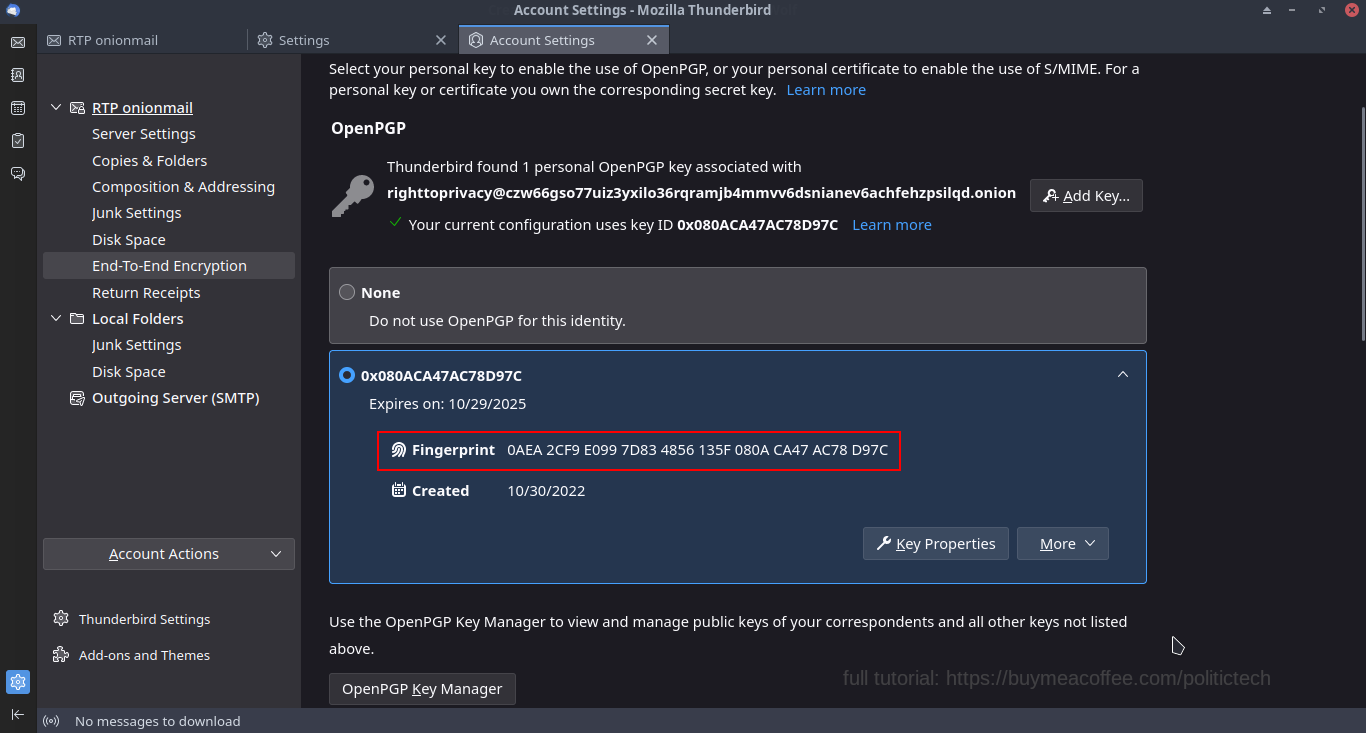
Task: Switch to the RTP onionmail tab
Action: pyautogui.click(x=143, y=40)
